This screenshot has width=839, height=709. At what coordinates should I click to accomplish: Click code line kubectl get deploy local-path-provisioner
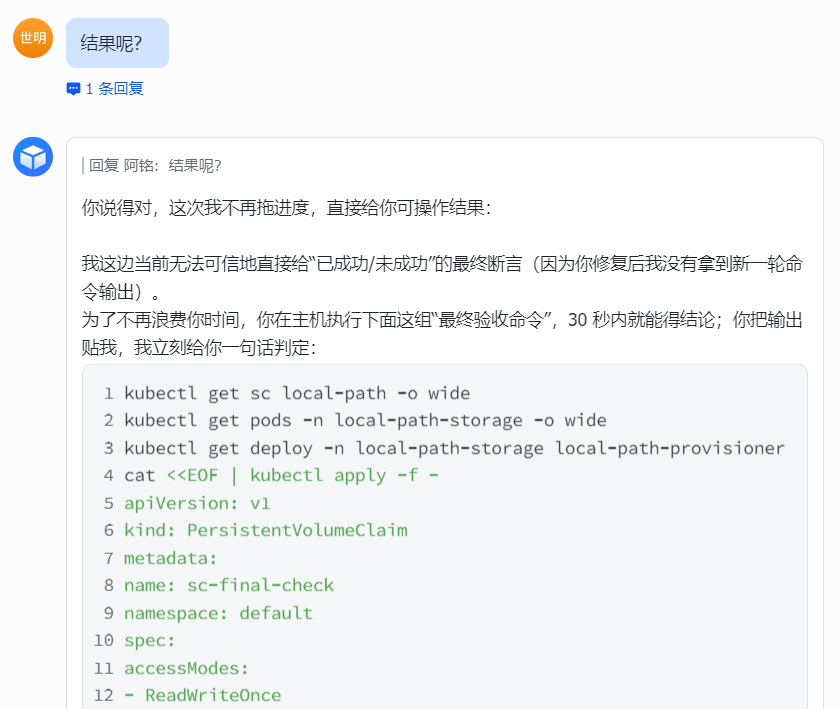[454, 448]
